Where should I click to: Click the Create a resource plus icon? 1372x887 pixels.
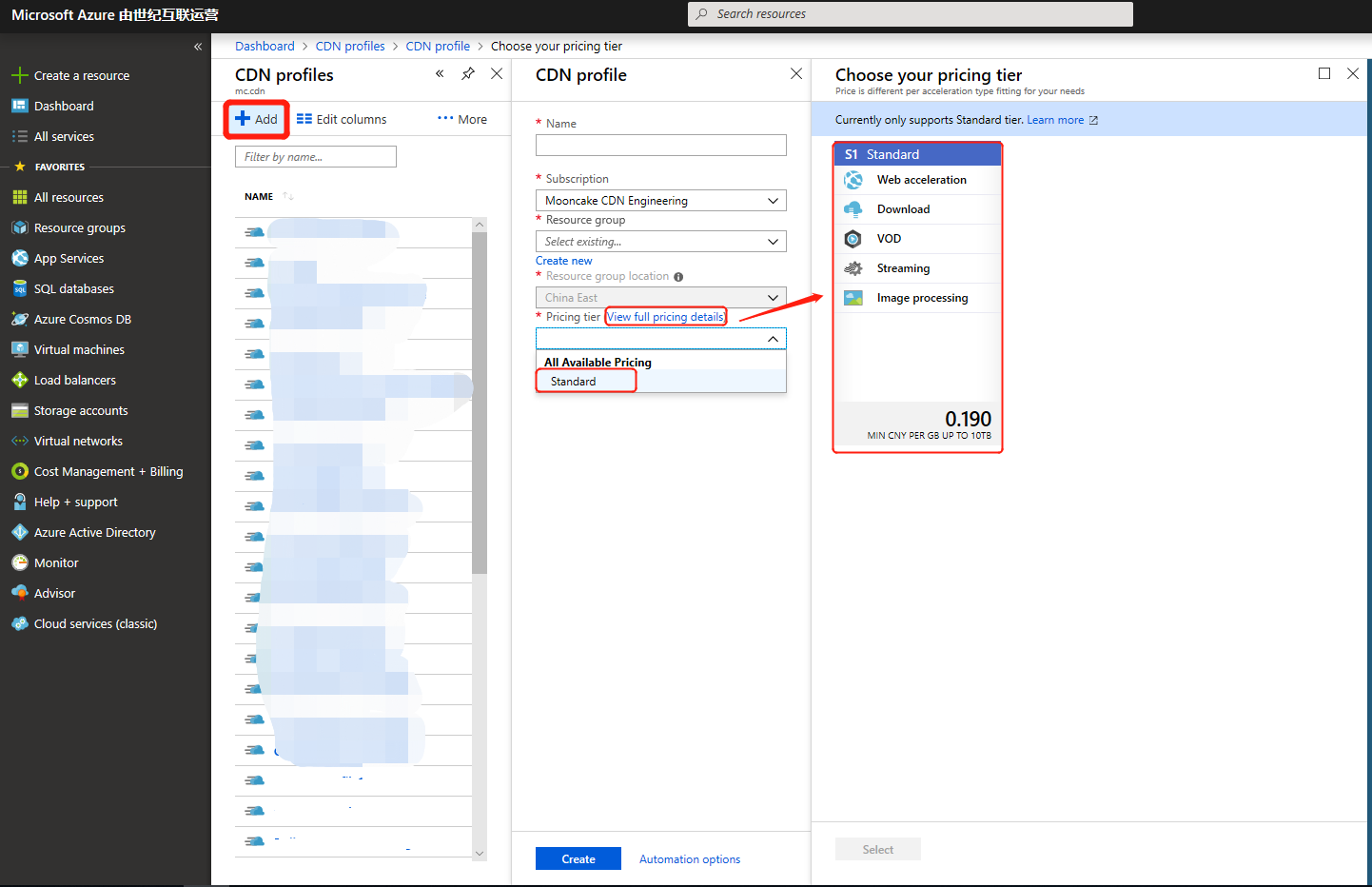pos(19,75)
